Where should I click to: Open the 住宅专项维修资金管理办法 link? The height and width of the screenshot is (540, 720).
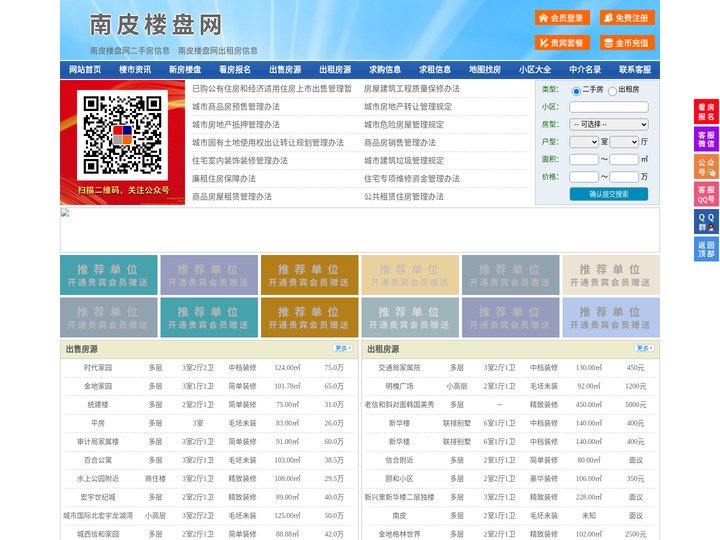(412, 179)
